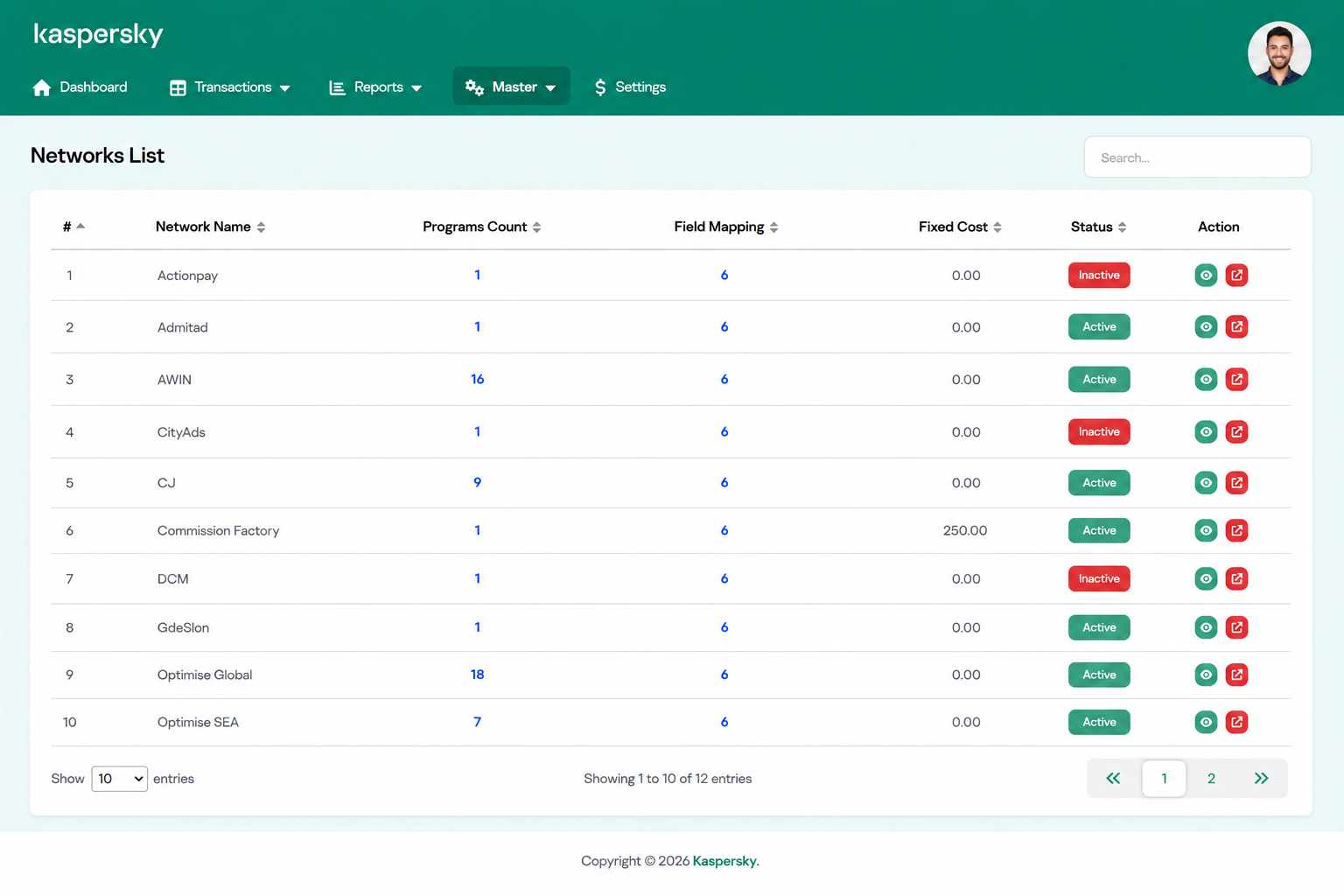Click the eye icon in AWIN row
This screenshot has width=1344, height=896.
point(1206,379)
